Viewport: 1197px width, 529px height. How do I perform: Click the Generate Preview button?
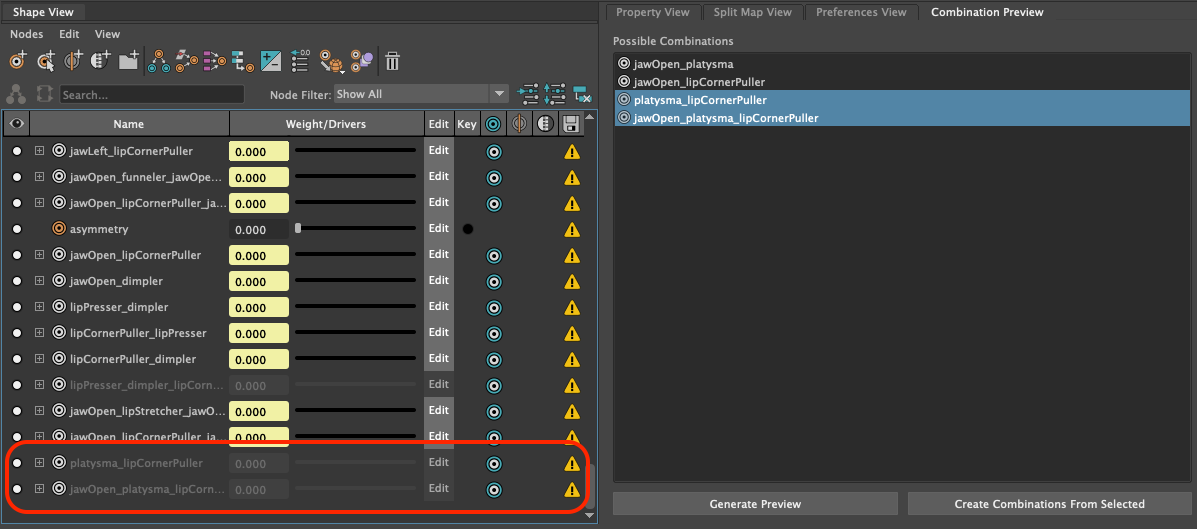755,504
